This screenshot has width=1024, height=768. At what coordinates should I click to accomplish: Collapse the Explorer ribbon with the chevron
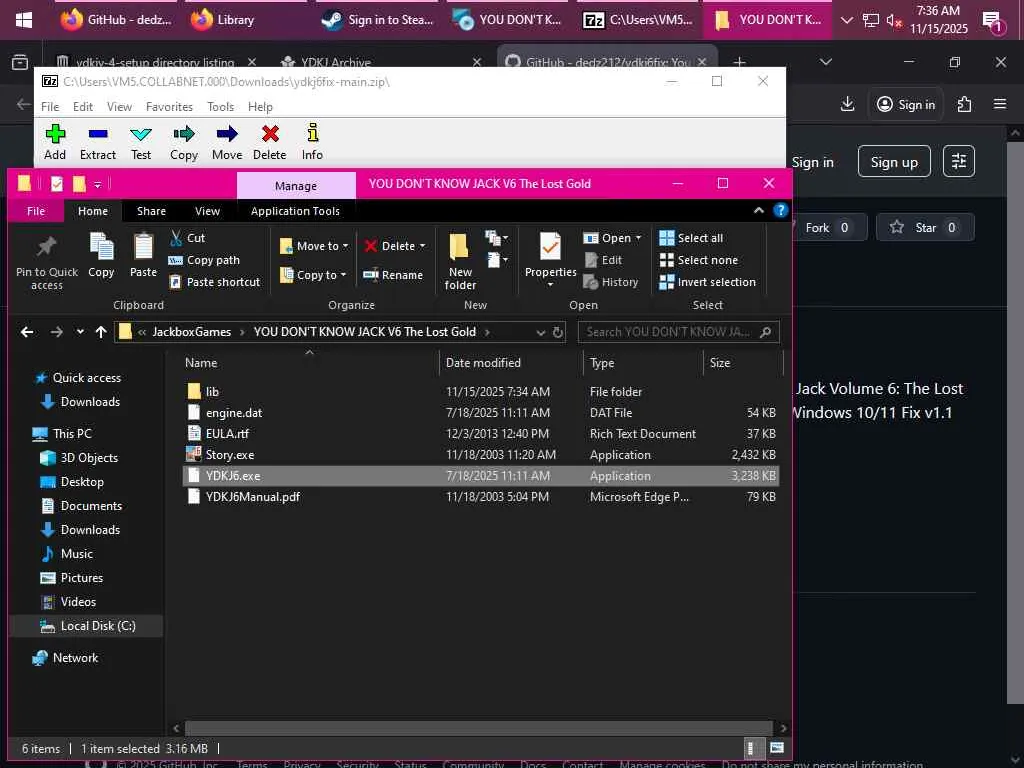[x=759, y=210]
